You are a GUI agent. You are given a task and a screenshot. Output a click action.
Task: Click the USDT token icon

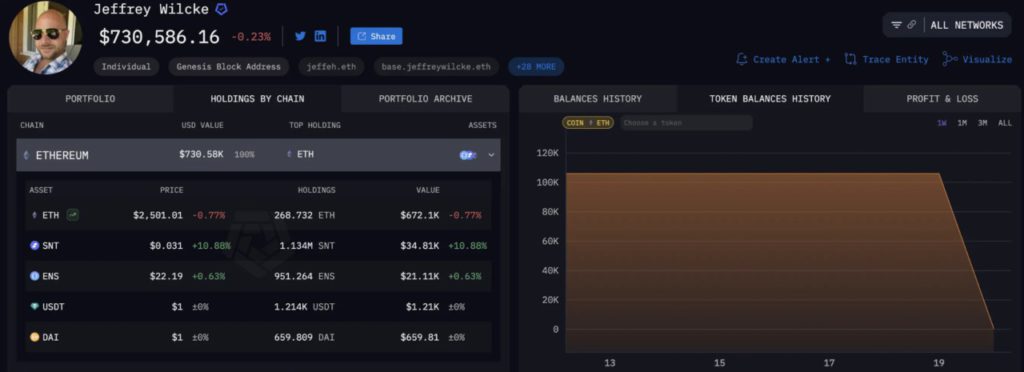(x=35, y=307)
